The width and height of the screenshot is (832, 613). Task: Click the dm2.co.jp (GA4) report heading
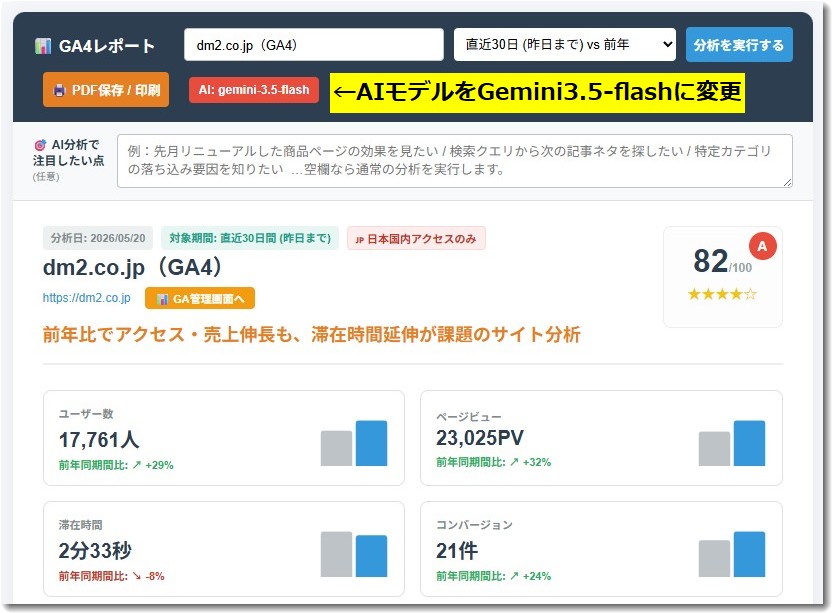pos(132,267)
